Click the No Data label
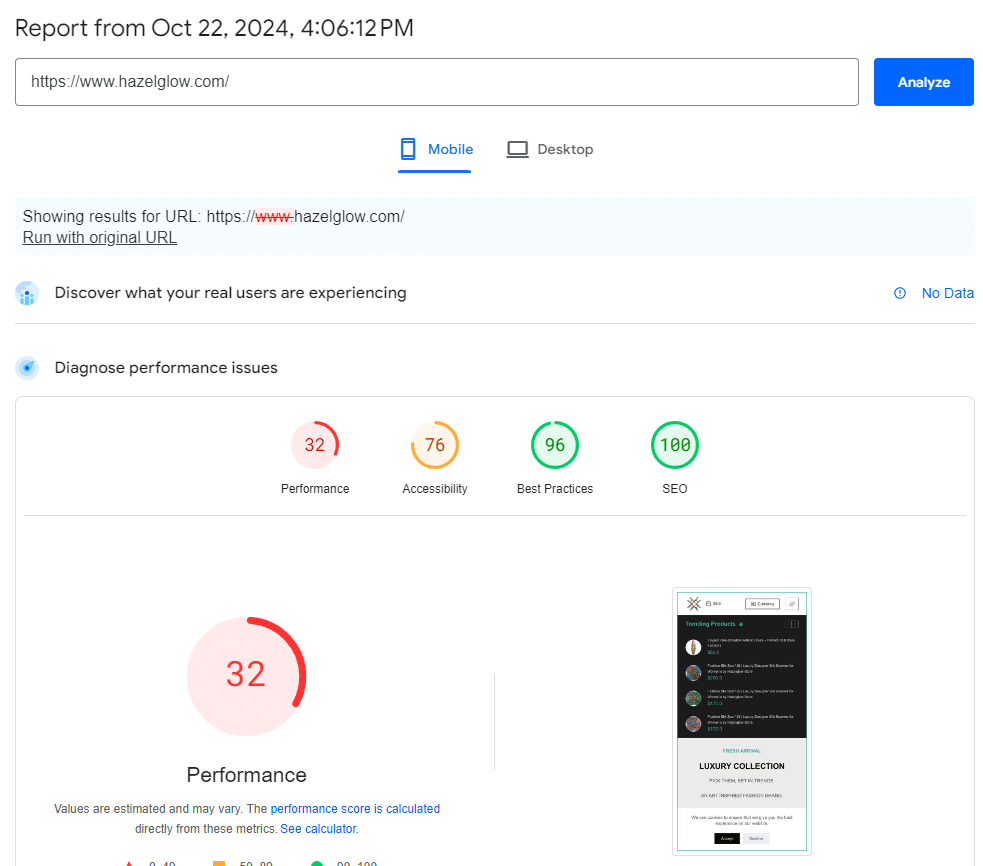The width and height of the screenshot is (983, 866). (947, 293)
